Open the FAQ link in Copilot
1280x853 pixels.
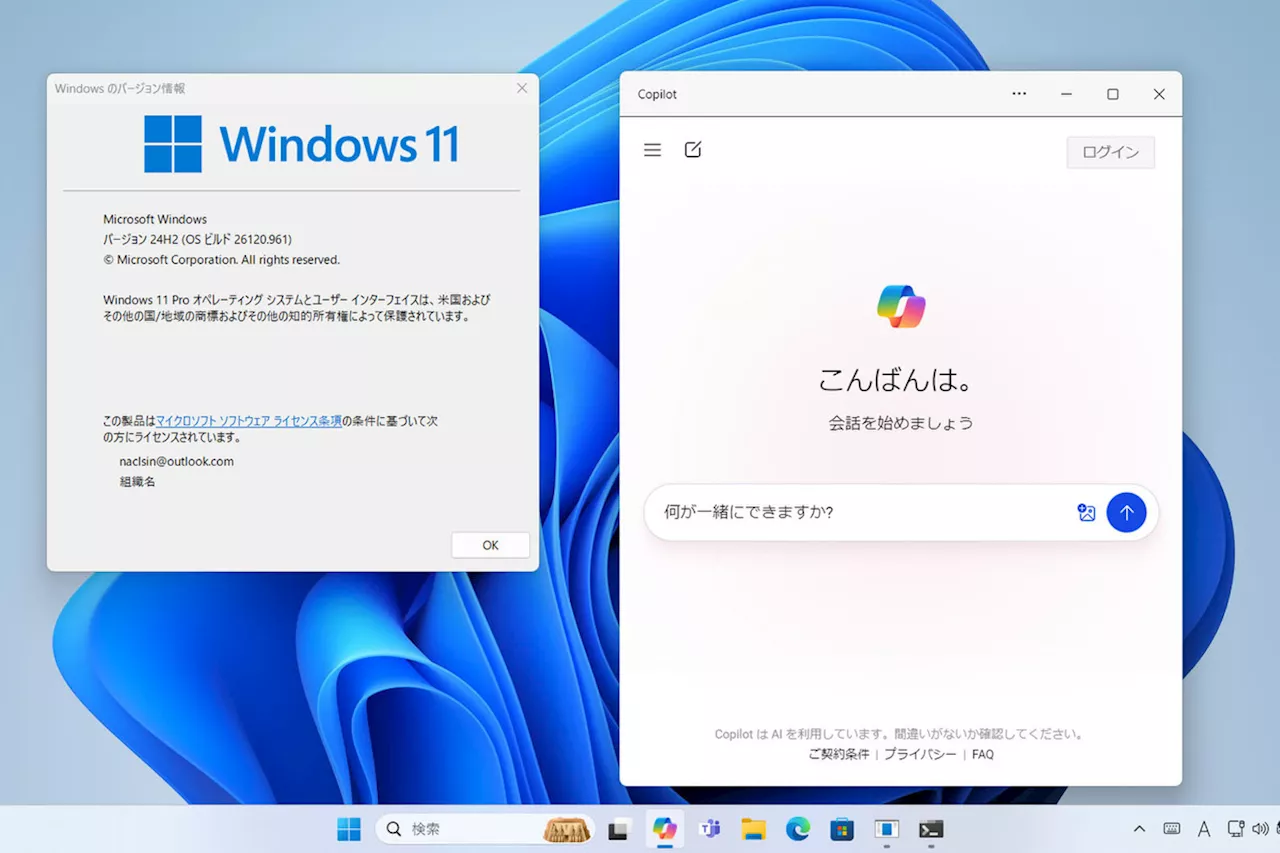click(x=983, y=755)
